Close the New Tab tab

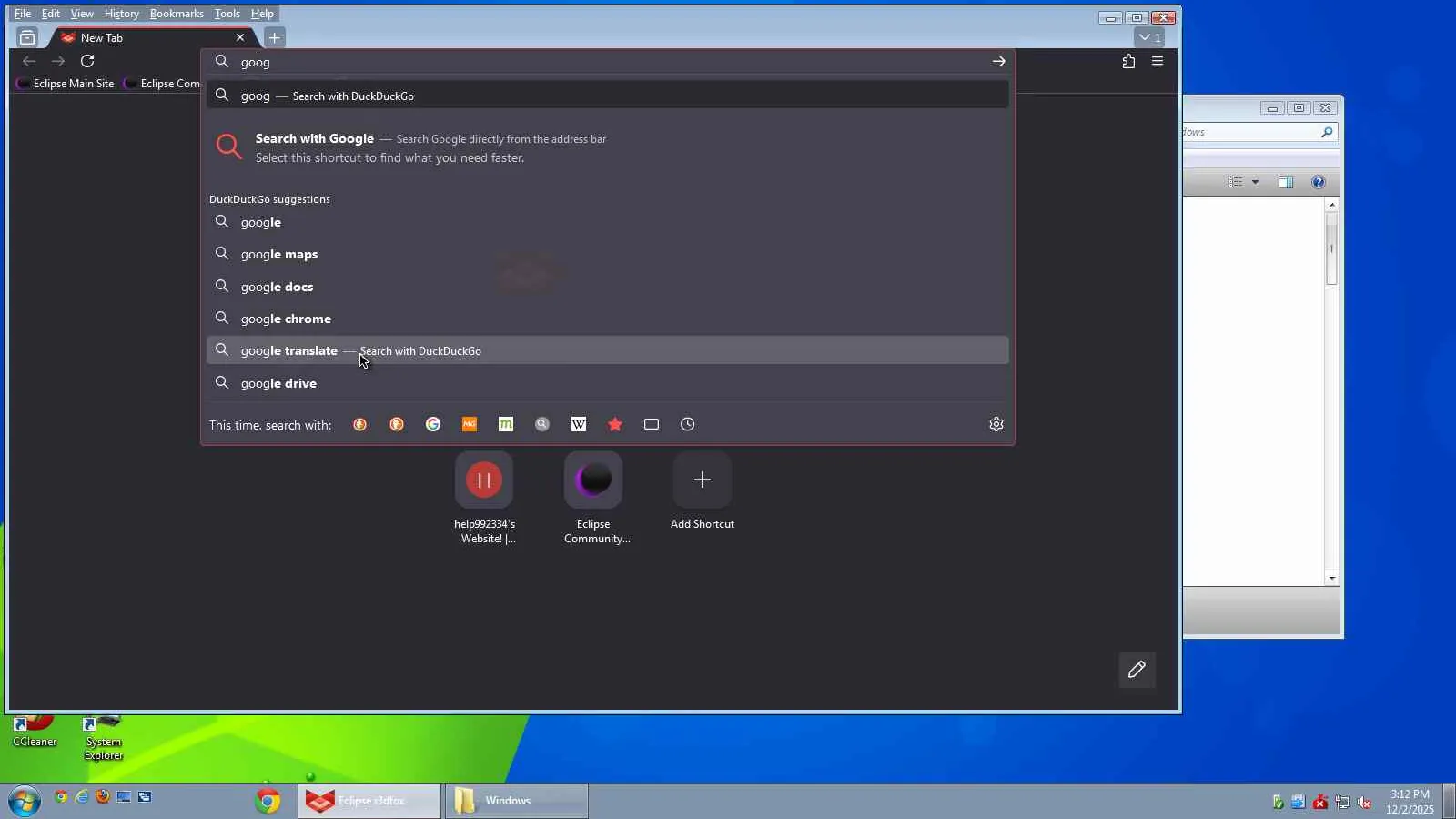240,37
